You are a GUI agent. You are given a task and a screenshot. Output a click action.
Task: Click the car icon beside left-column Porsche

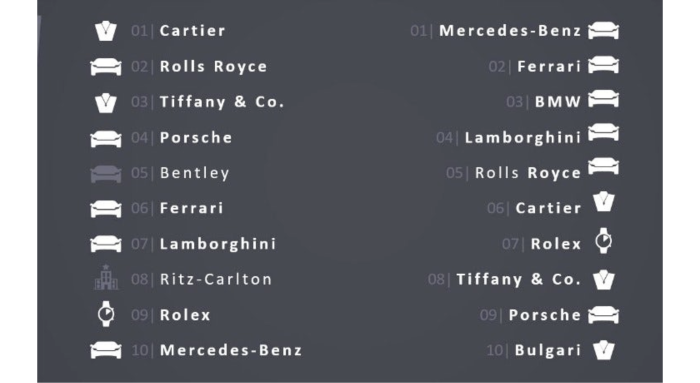coord(106,138)
